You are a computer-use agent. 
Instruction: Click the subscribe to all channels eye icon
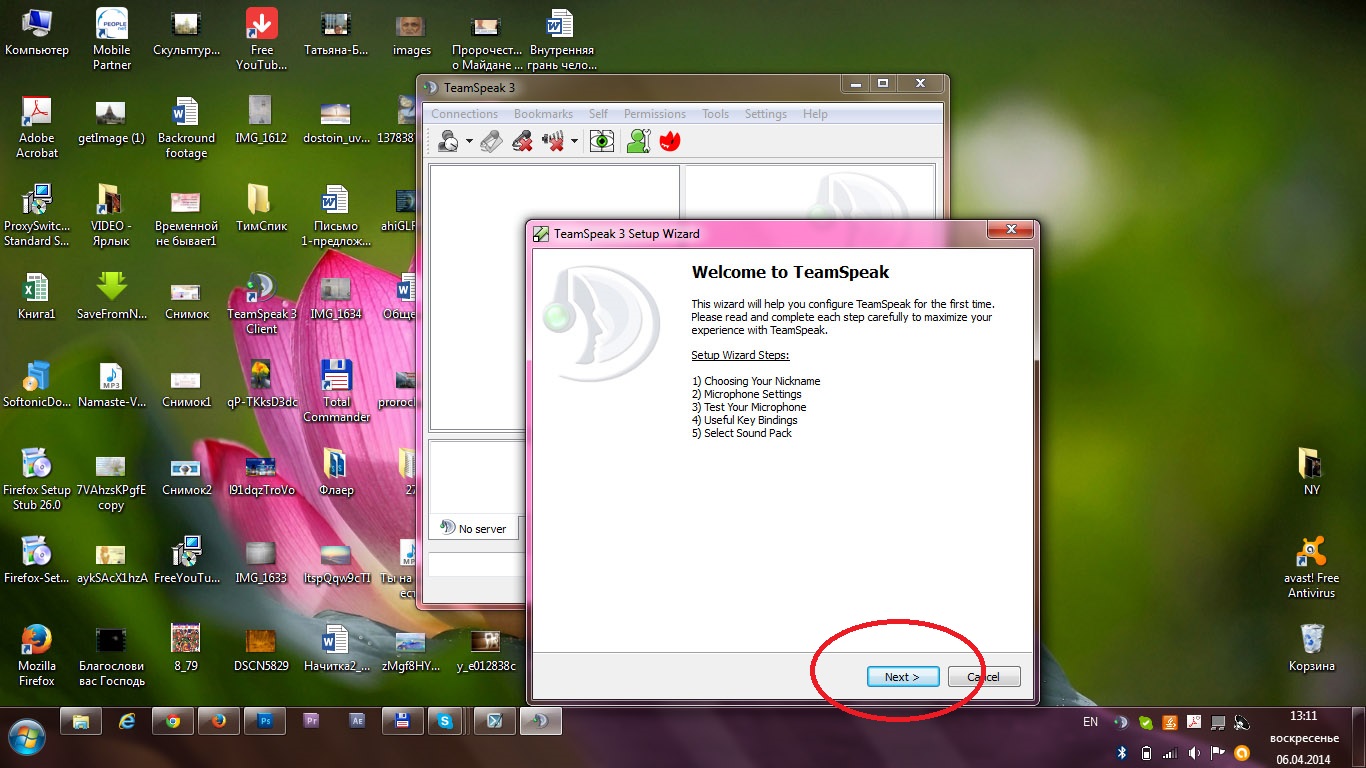[x=601, y=141]
